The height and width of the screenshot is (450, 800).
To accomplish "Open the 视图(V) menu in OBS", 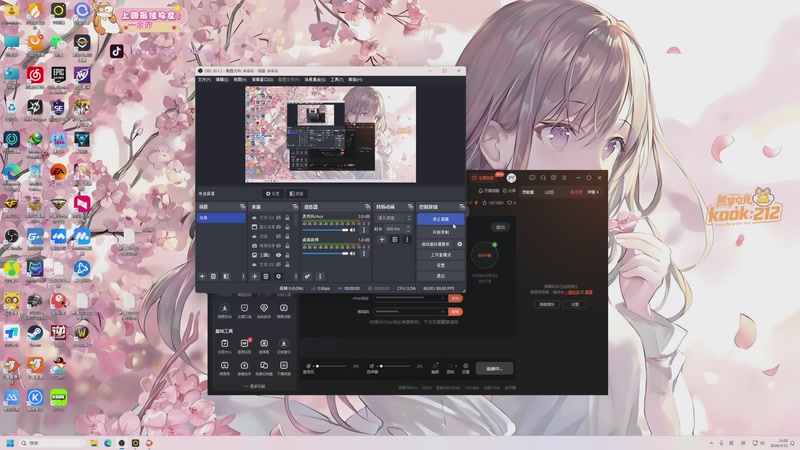I will 240,80.
